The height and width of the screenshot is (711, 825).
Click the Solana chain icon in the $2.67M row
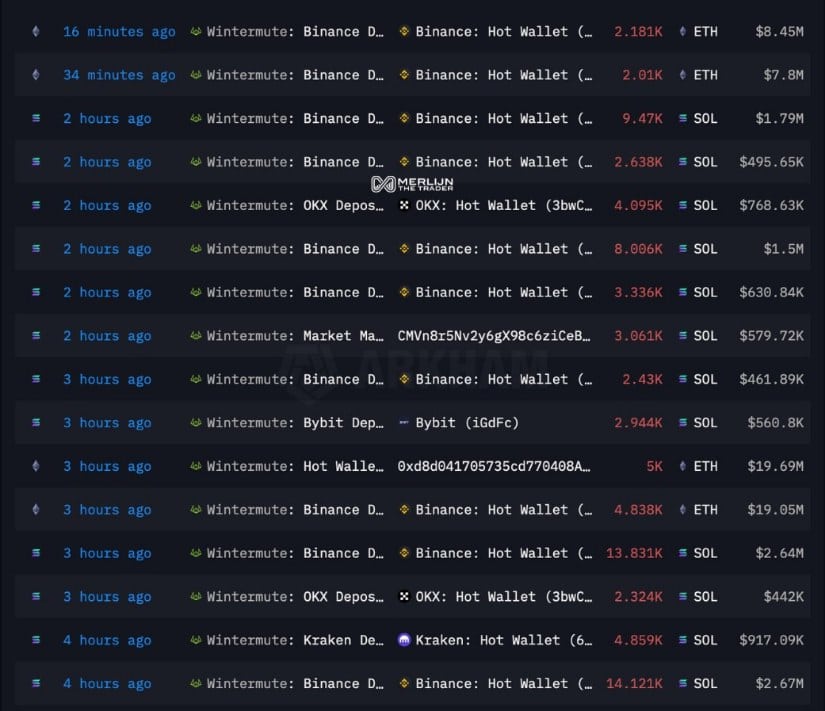pos(37,684)
